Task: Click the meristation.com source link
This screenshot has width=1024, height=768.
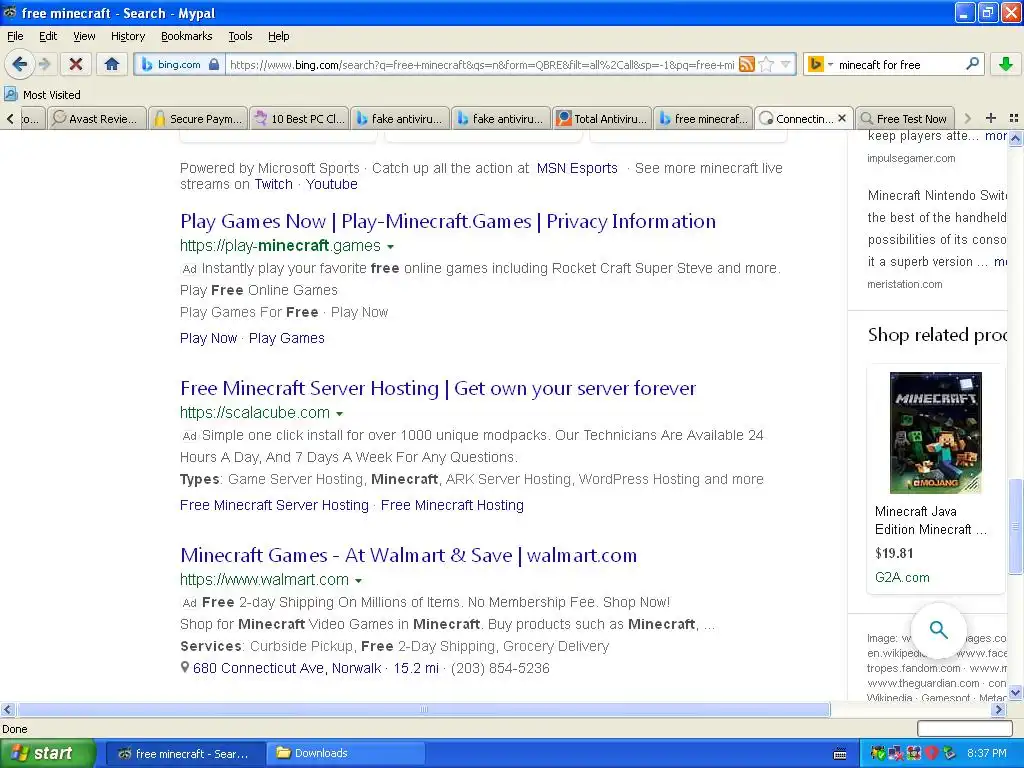Action: pos(904,284)
